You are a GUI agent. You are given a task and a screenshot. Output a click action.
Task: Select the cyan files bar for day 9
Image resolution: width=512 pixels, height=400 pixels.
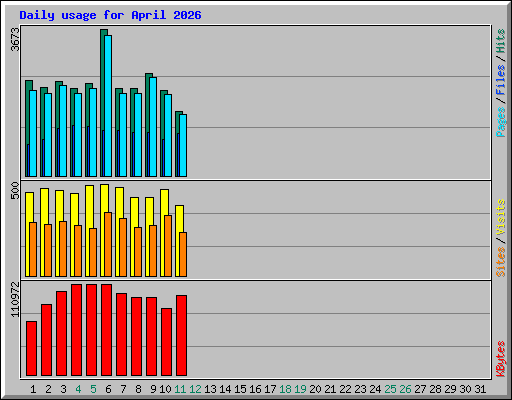153,127
